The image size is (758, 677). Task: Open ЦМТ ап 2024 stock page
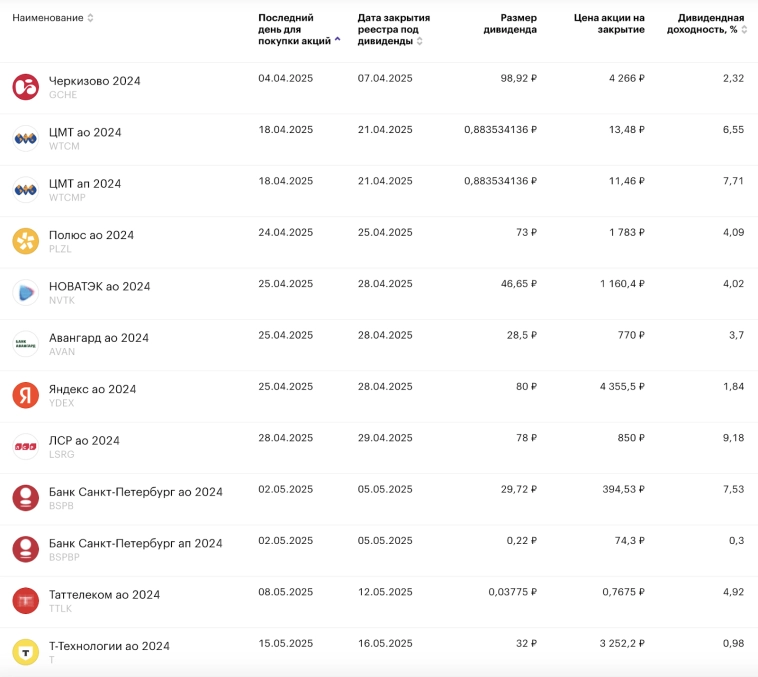click(85, 184)
